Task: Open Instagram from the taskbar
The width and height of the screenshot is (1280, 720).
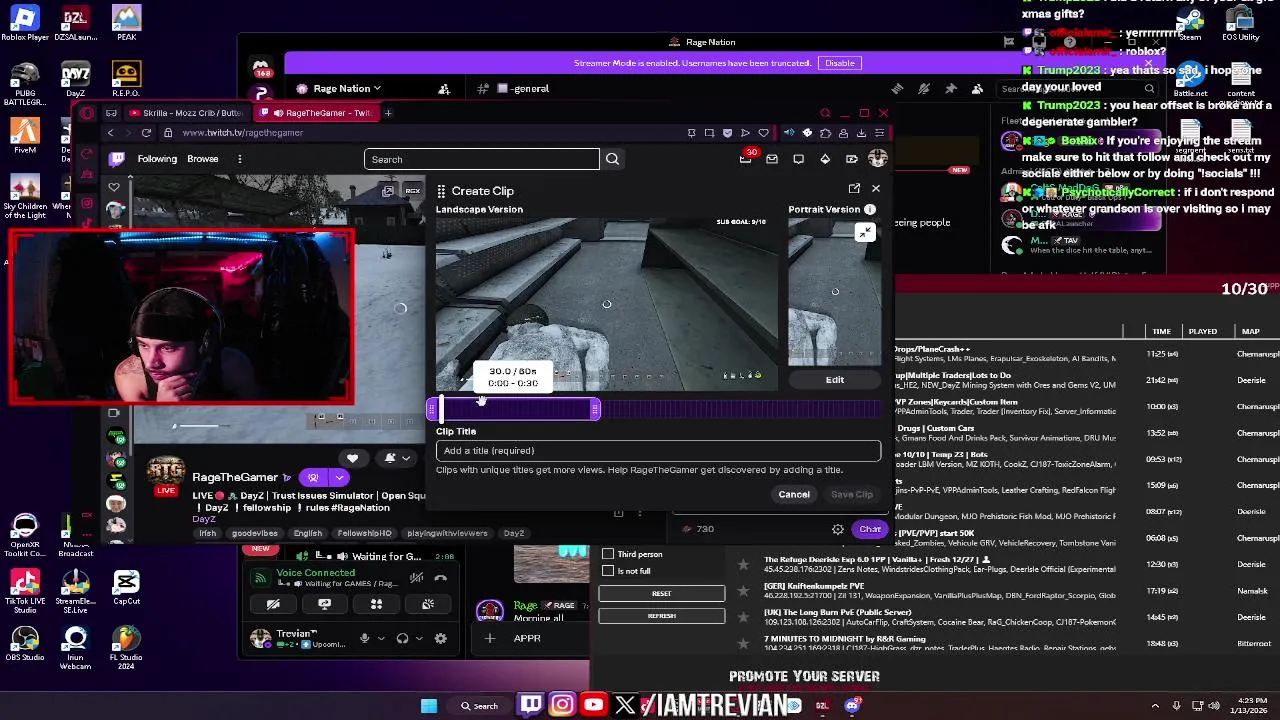Action: pos(562,705)
